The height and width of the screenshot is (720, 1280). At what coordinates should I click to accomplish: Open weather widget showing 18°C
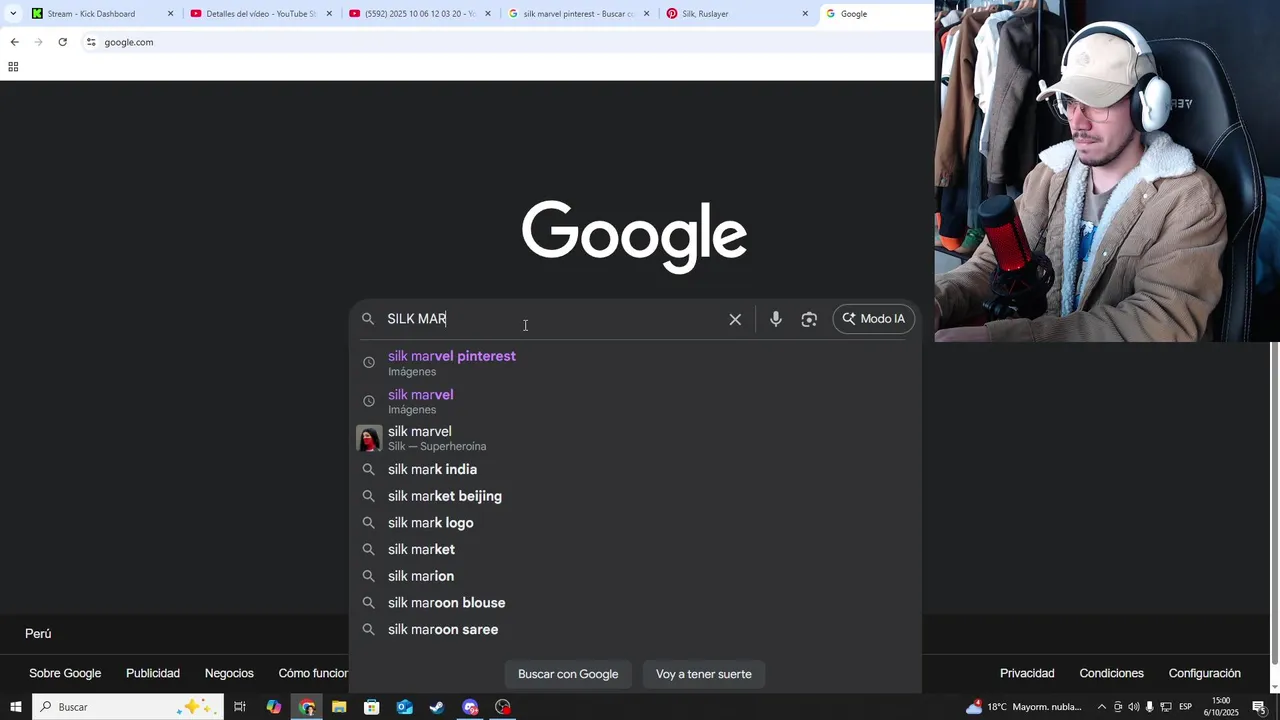click(1024, 707)
